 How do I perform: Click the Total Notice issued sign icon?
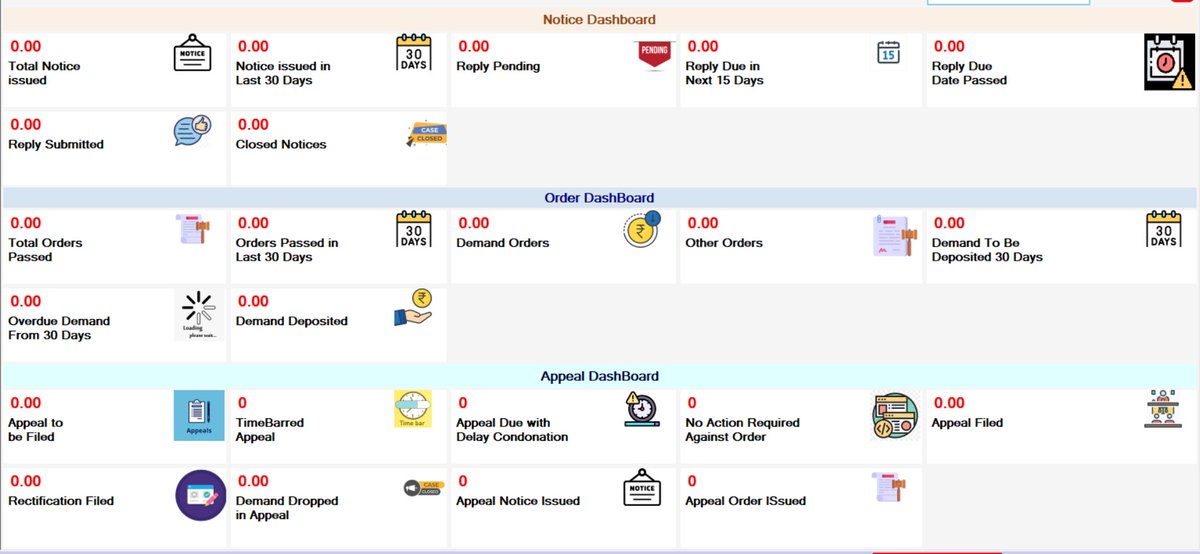click(x=193, y=53)
